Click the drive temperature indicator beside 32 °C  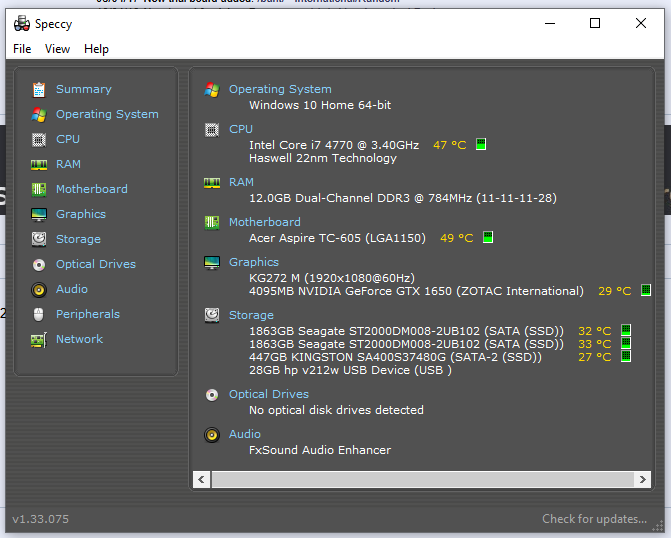[626, 330]
